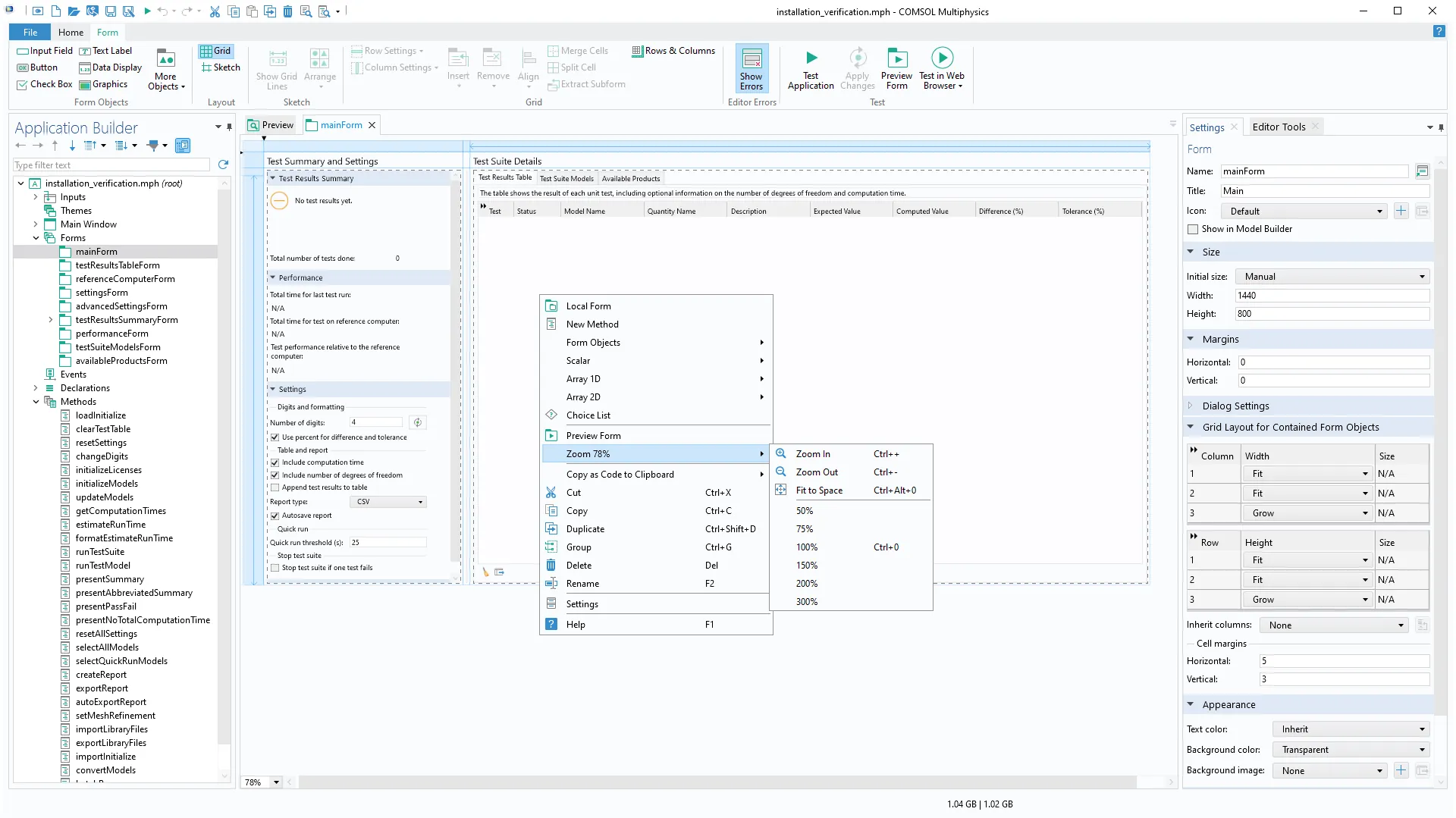
Task: Select the Grid layout mode icon
Action: pyautogui.click(x=206, y=51)
